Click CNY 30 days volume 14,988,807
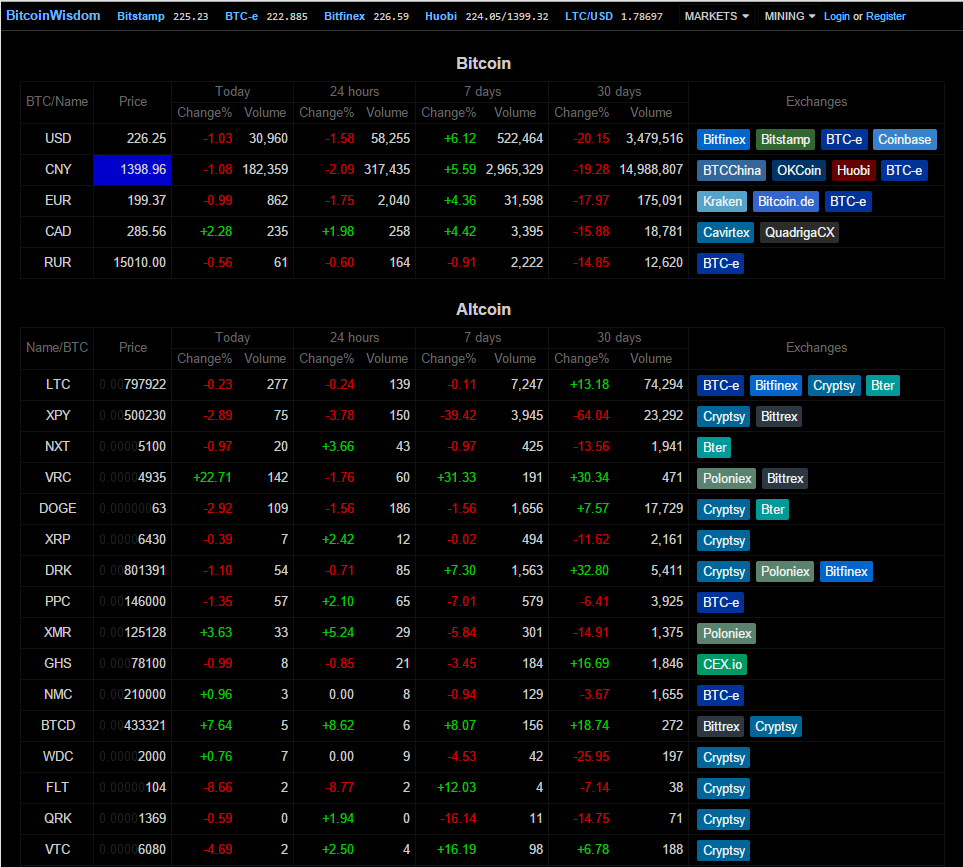This screenshot has width=963, height=867. click(x=651, y=169)
